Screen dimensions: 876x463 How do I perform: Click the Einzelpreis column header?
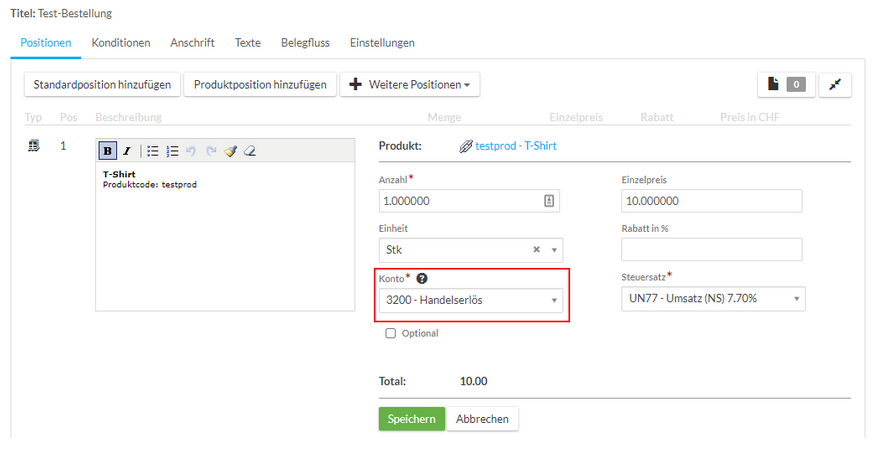point(576,117)
